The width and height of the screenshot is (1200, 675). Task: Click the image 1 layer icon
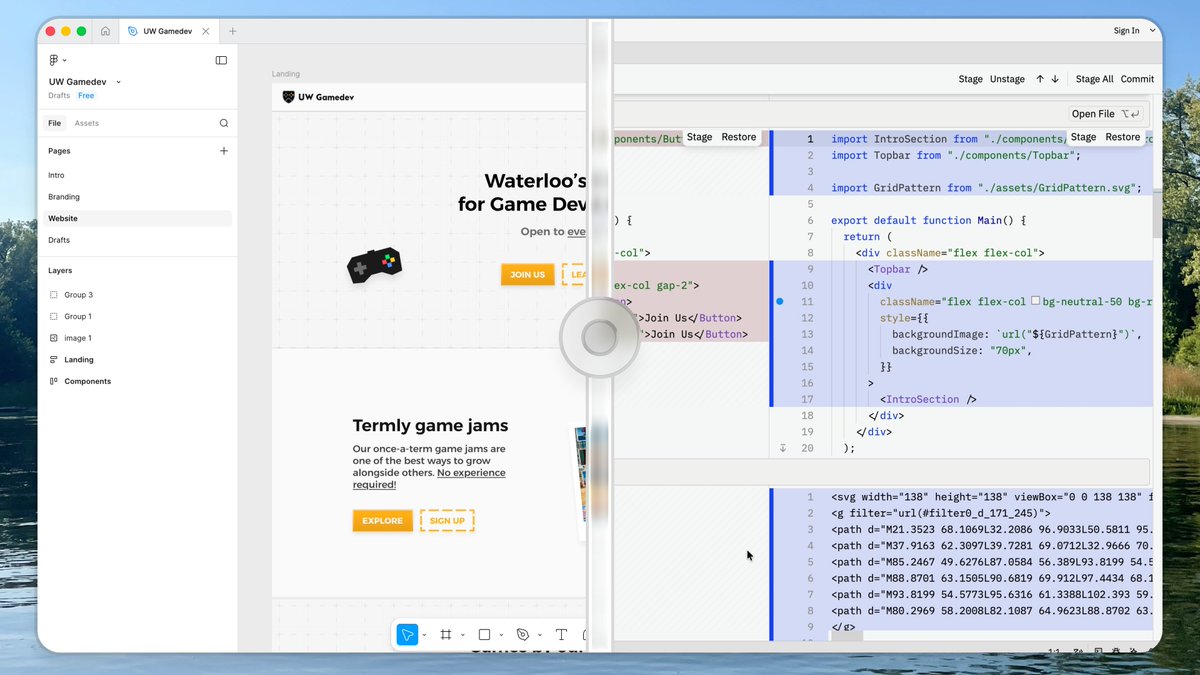point(54,338)
